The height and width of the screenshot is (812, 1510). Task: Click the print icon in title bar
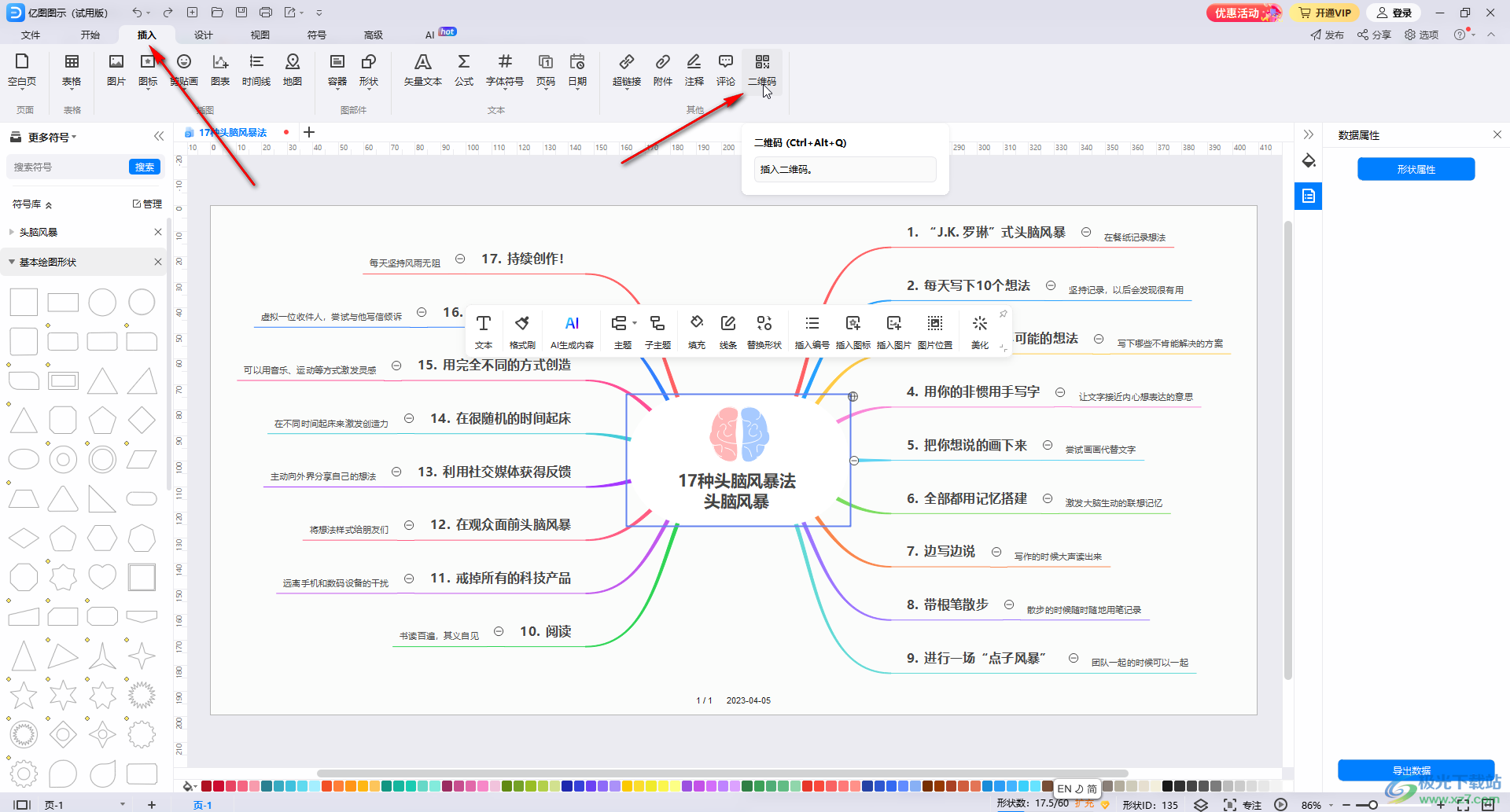[266, 13]
